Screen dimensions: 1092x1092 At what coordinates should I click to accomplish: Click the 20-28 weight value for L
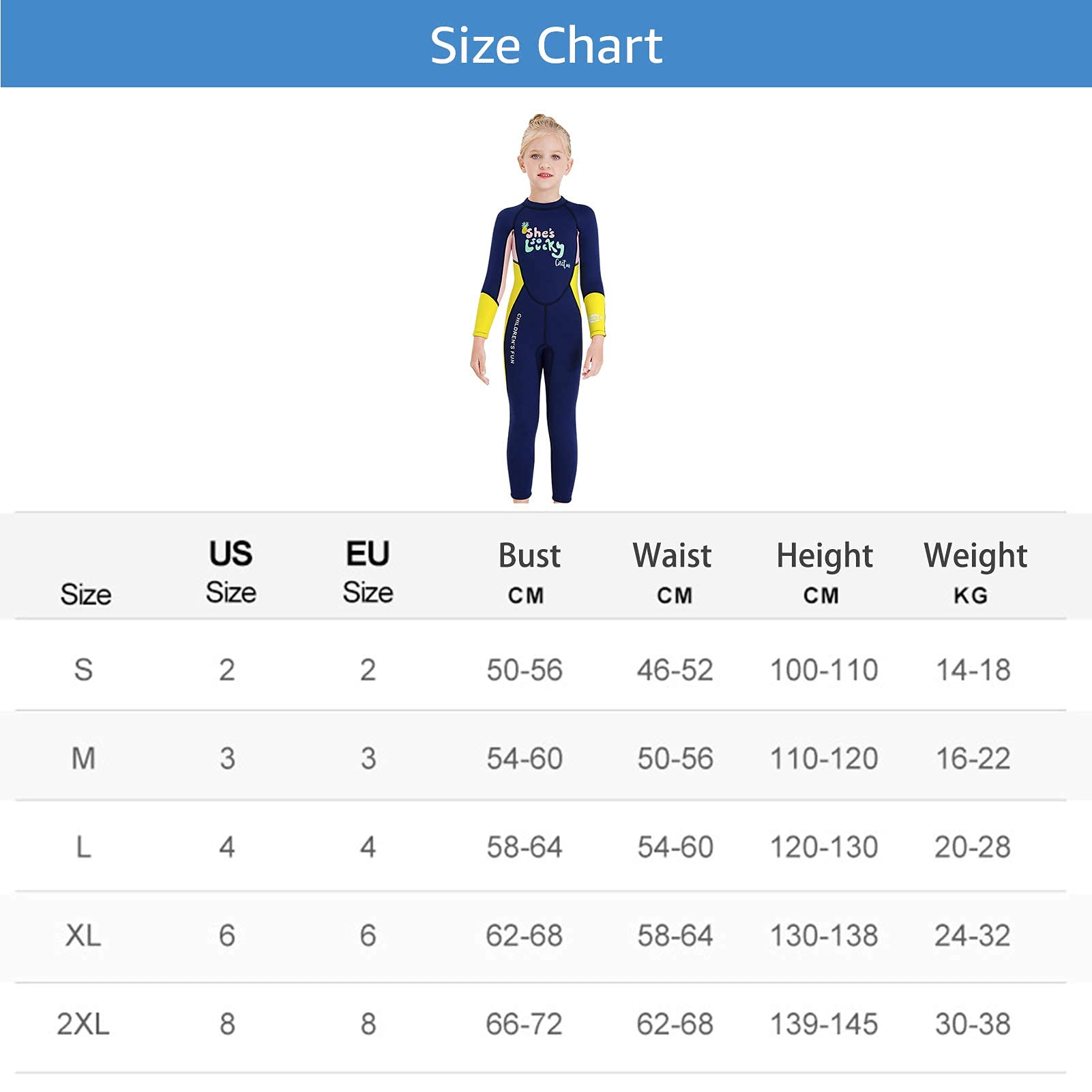coord(973,847)
